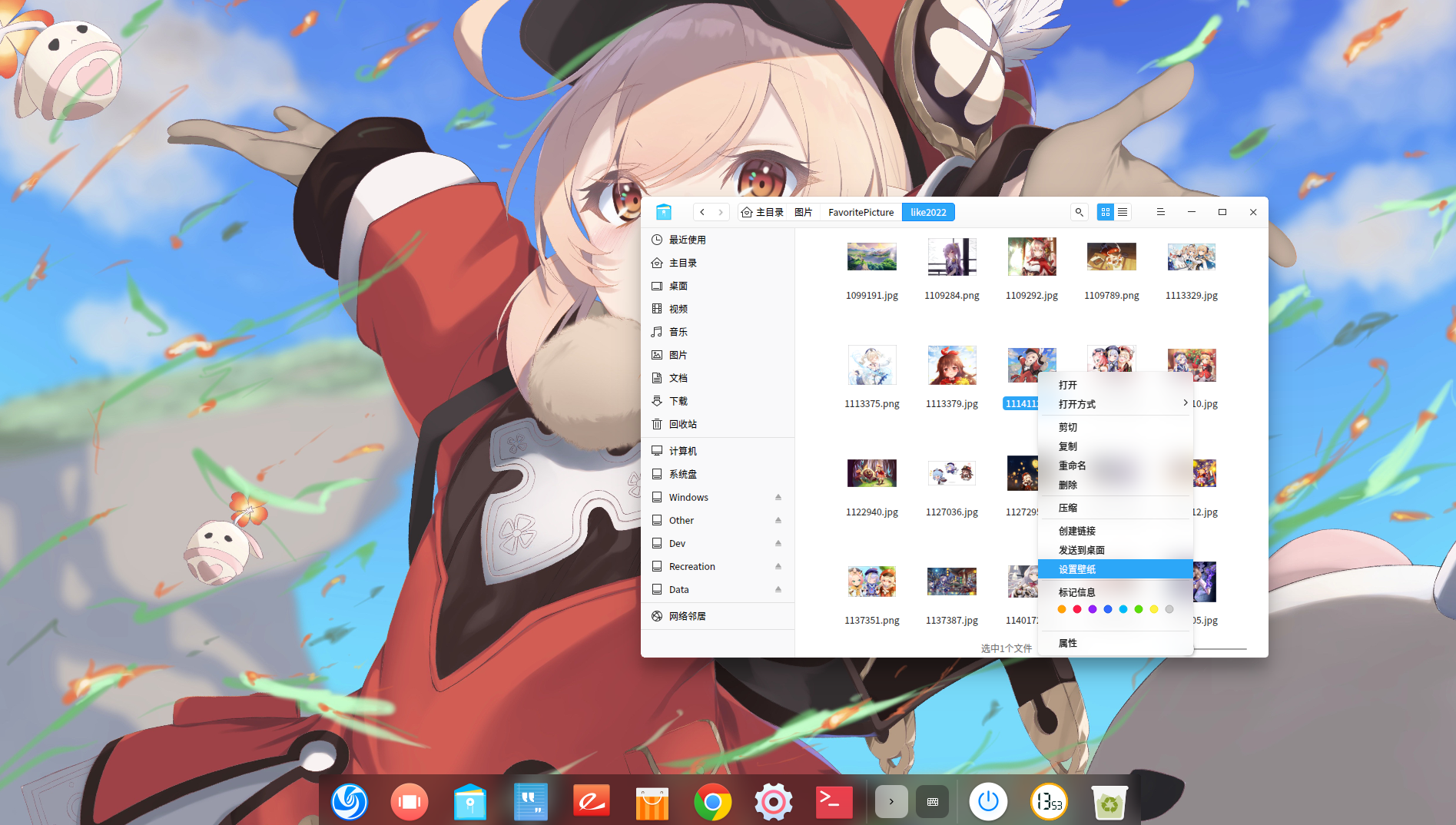This screenshot has height=825, width=1456.
Task: Switch to icon grid view
Action: point(1105,212)
